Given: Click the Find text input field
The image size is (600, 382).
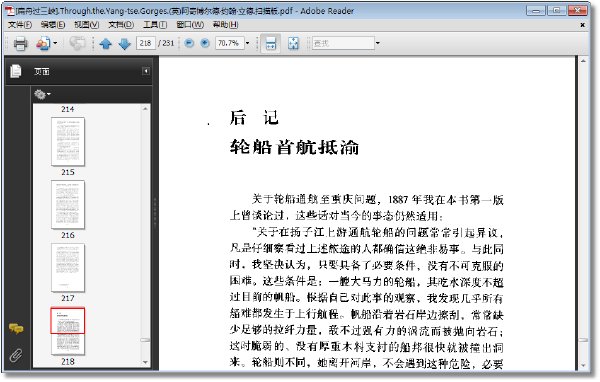Looking at the screenshot, I should [x=343, y=43].
